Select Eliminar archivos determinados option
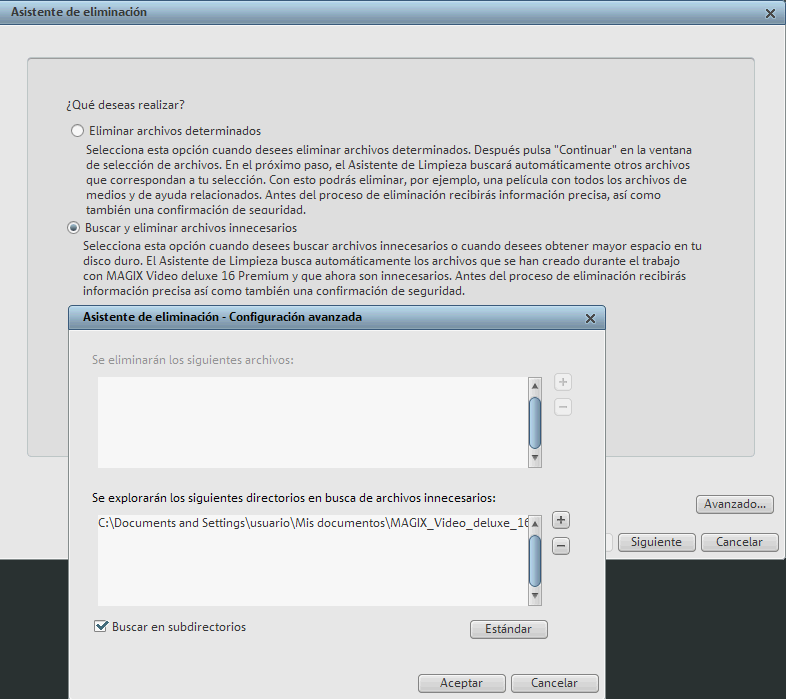This screenshot has height=699, width=786. point(77,131)
